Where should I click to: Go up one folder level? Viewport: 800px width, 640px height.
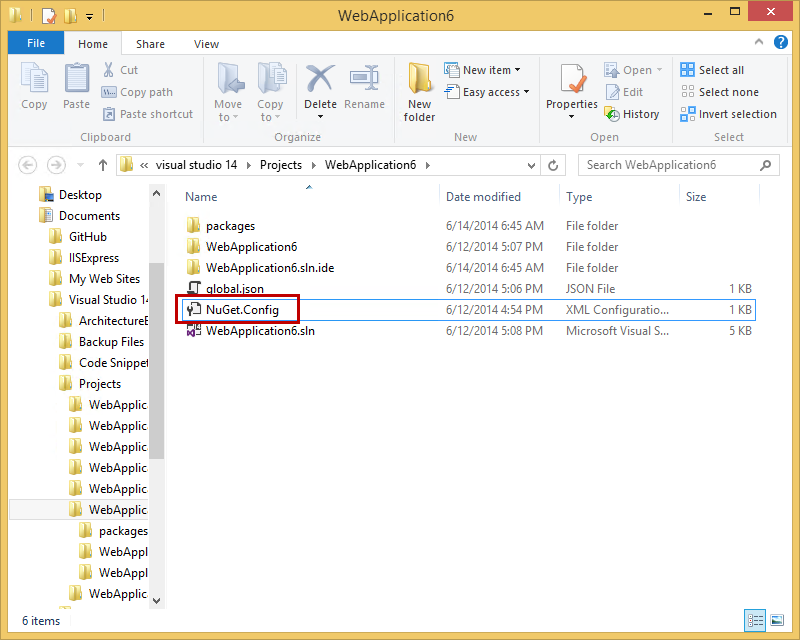[103, 165]
